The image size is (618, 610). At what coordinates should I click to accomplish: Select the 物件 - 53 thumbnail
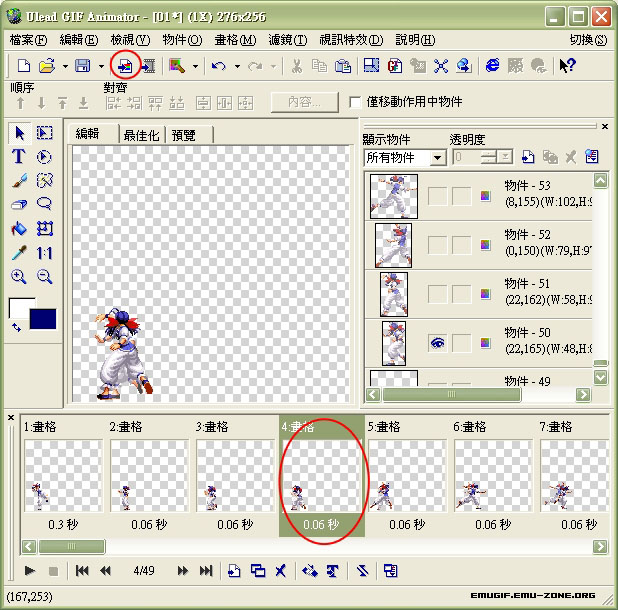click(393, 196)
